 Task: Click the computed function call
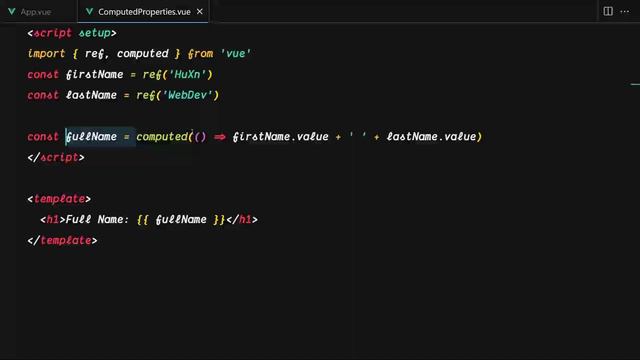[x=162, y=137]
